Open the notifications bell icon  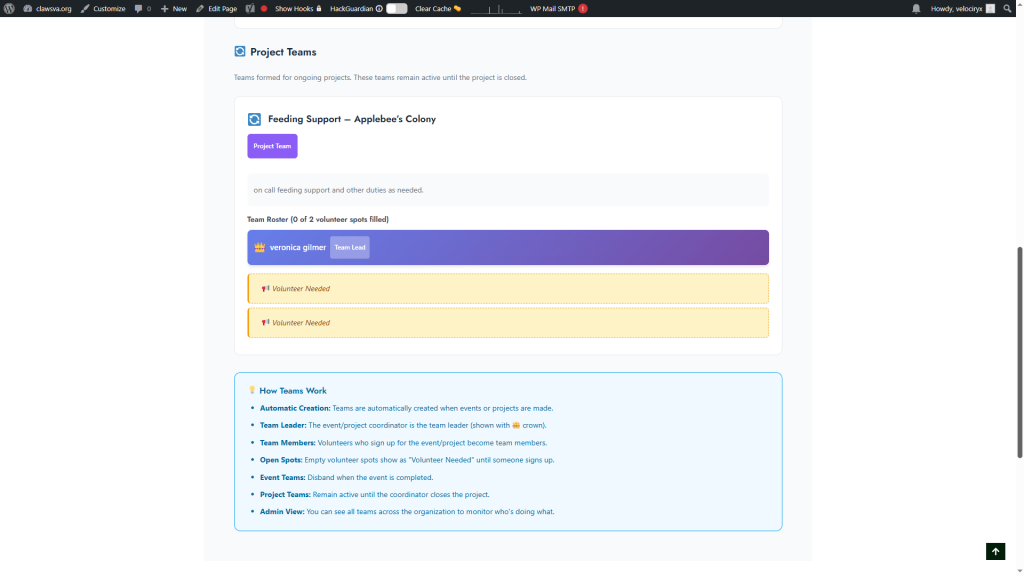[916, 8]
